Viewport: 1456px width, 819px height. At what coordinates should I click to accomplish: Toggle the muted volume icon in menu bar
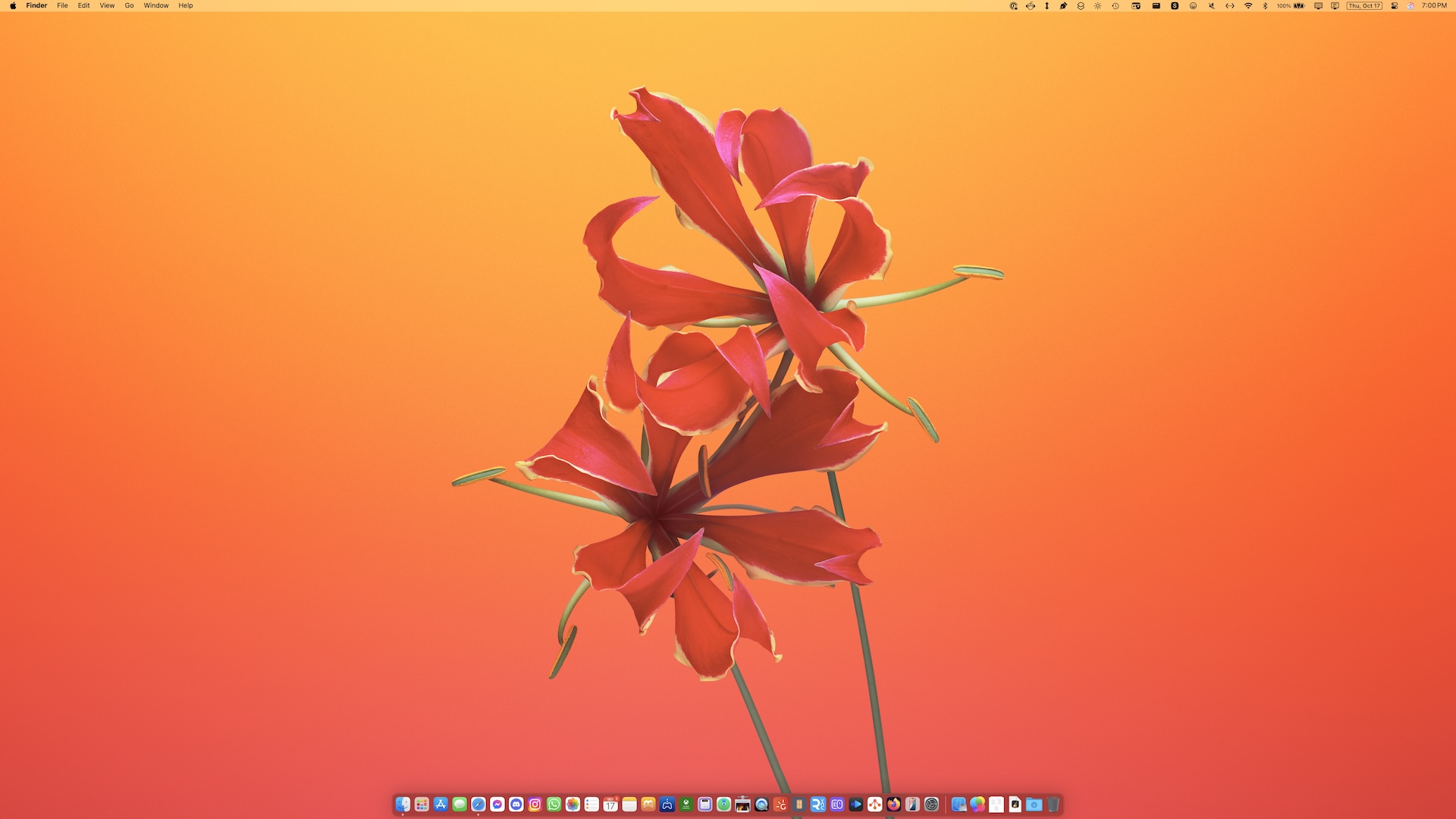click(x=1211, y=5)
